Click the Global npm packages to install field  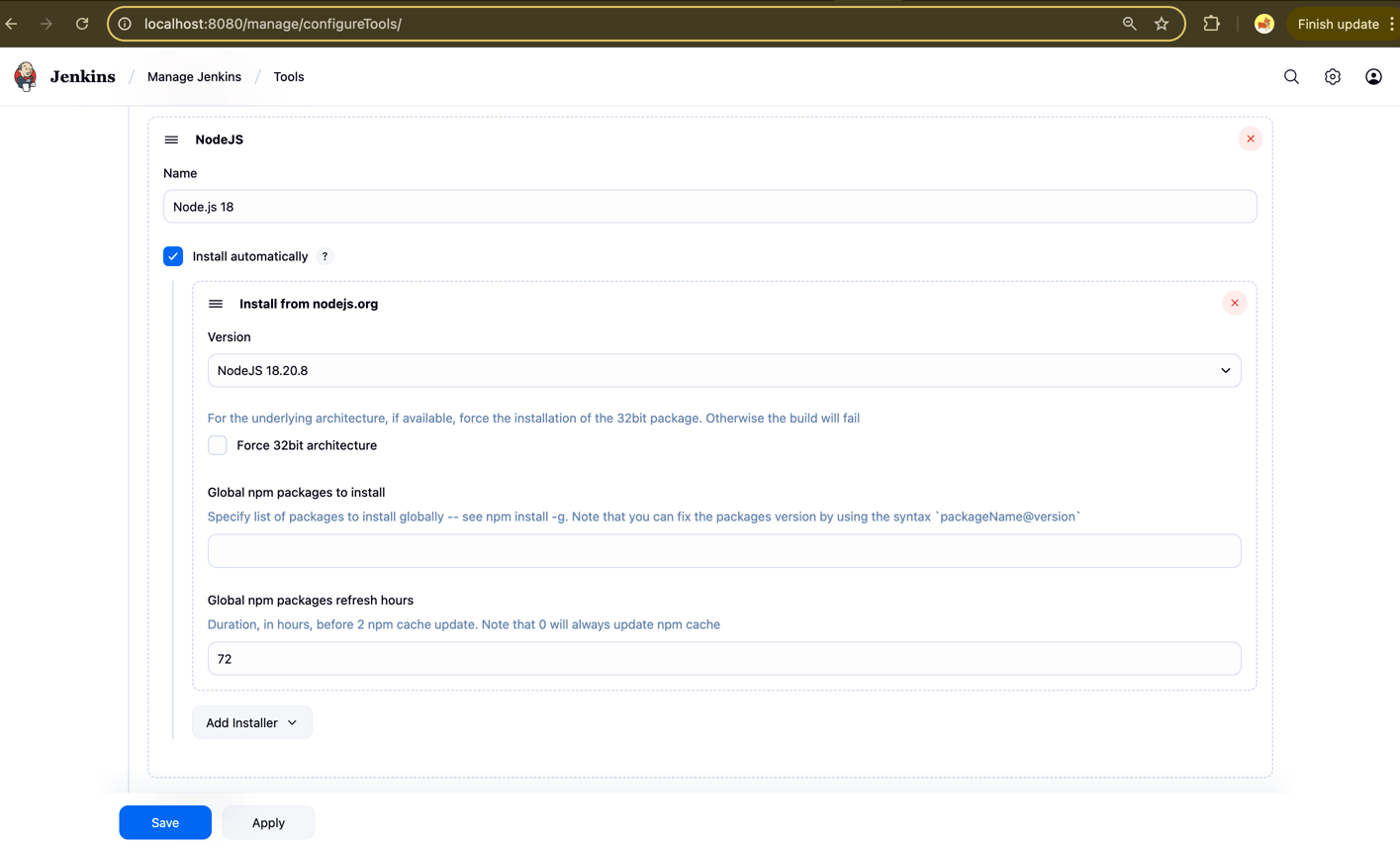724,550
